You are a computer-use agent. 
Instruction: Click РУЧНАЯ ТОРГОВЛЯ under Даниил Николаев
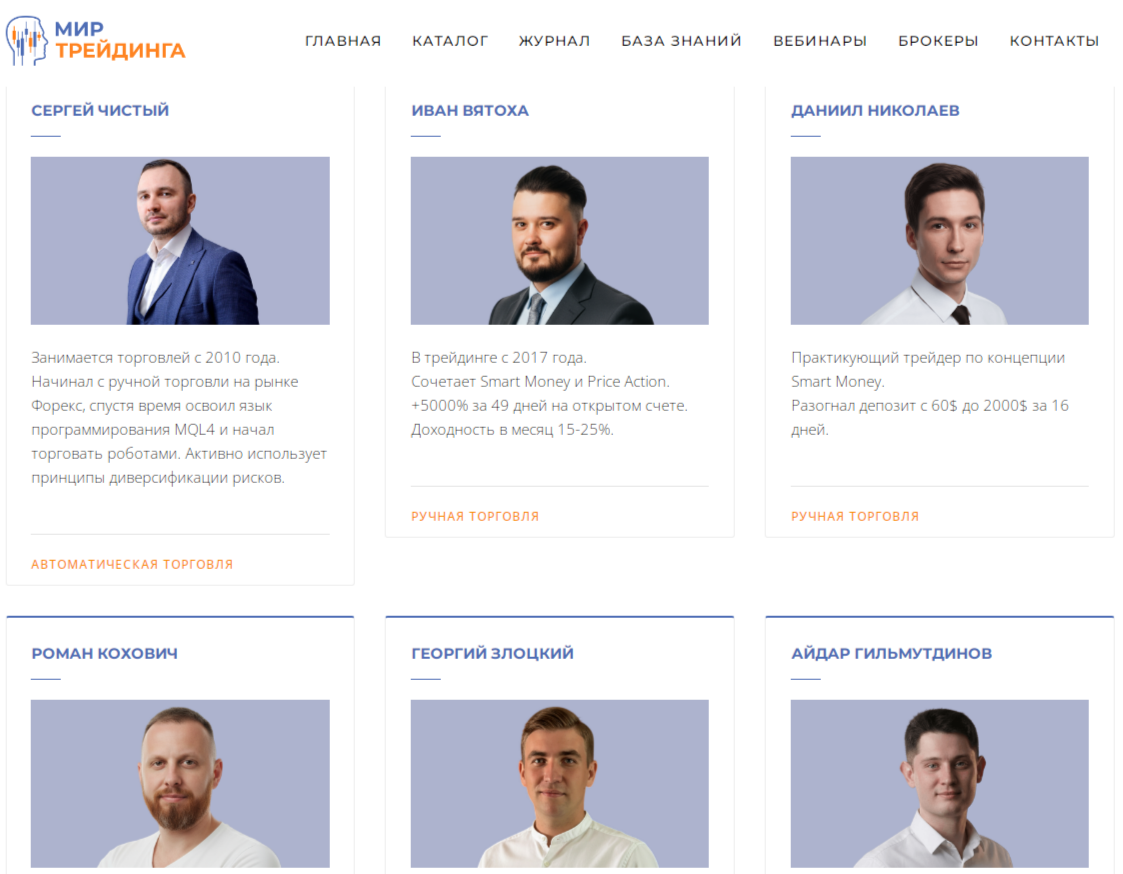855,517
